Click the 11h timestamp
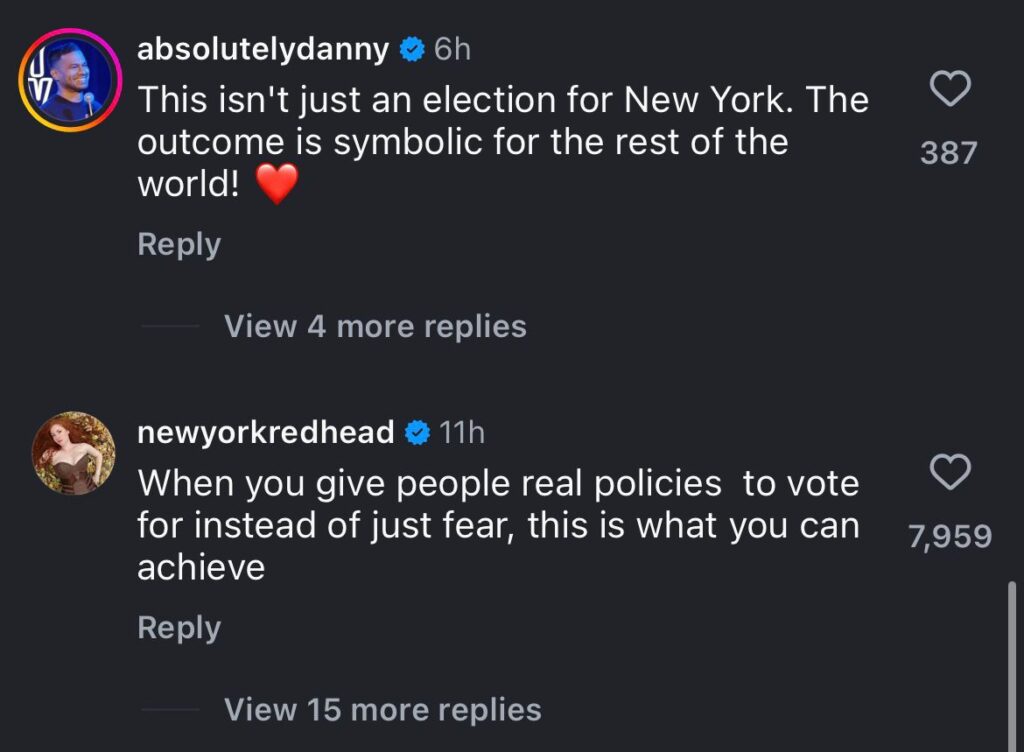This screenshot has height=752, width=1024. (x=462, y=433)
